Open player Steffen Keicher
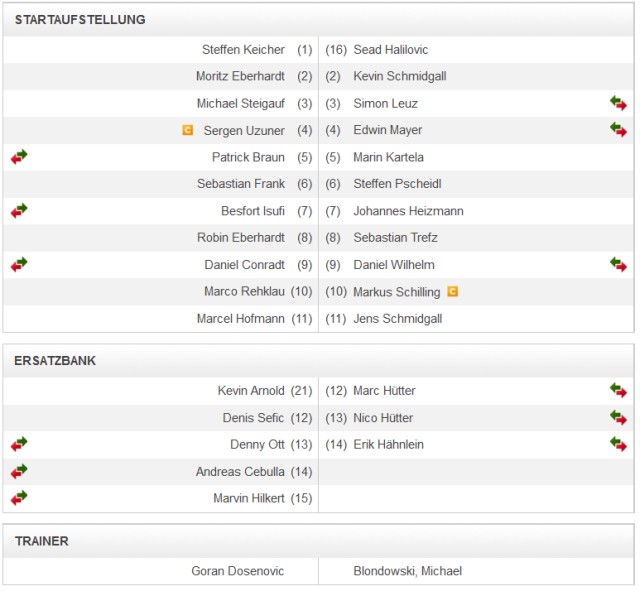Viewport: 640px width, 591px height. [243, 50]
